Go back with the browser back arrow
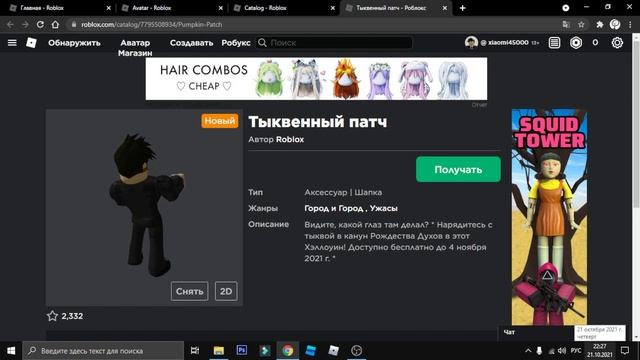The height and width of the screenshot is (360, 640). click(10, 24)
